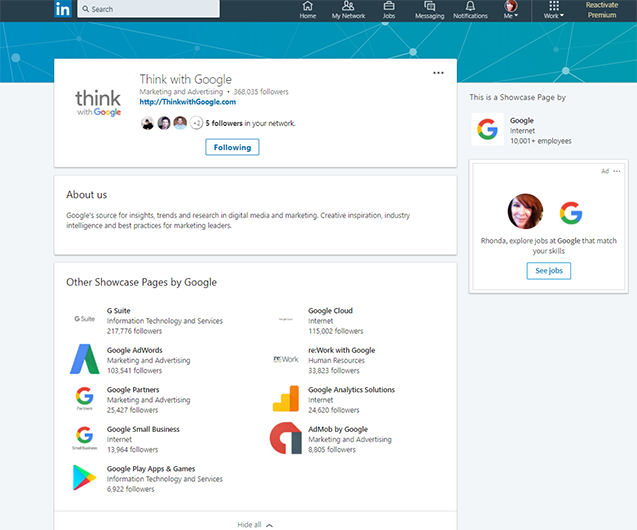Open the G Suite logo icon
Viewport: 637px width, 530px height.
click(84, 319)
